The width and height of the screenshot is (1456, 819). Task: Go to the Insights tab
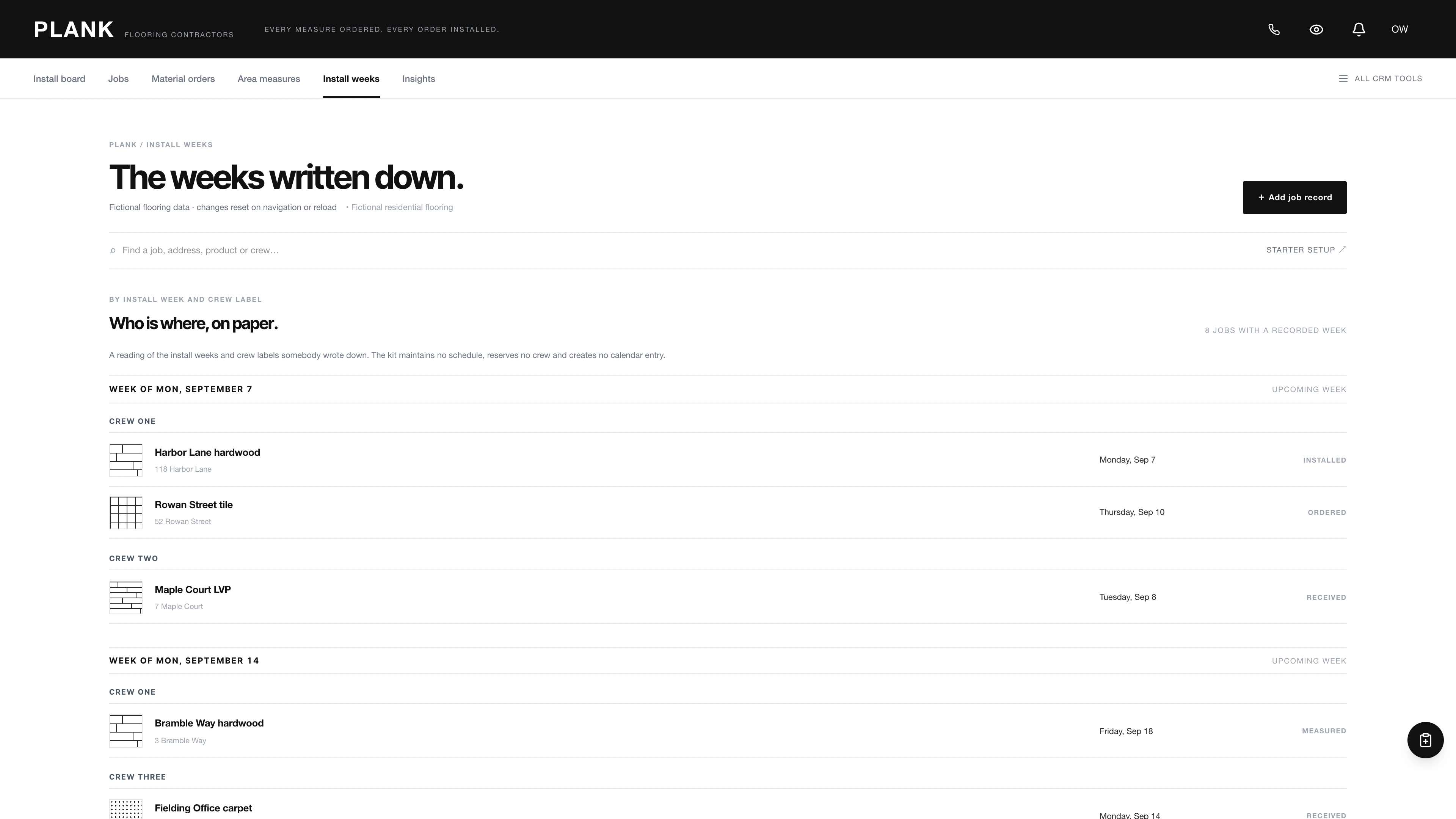coord(419,78)
